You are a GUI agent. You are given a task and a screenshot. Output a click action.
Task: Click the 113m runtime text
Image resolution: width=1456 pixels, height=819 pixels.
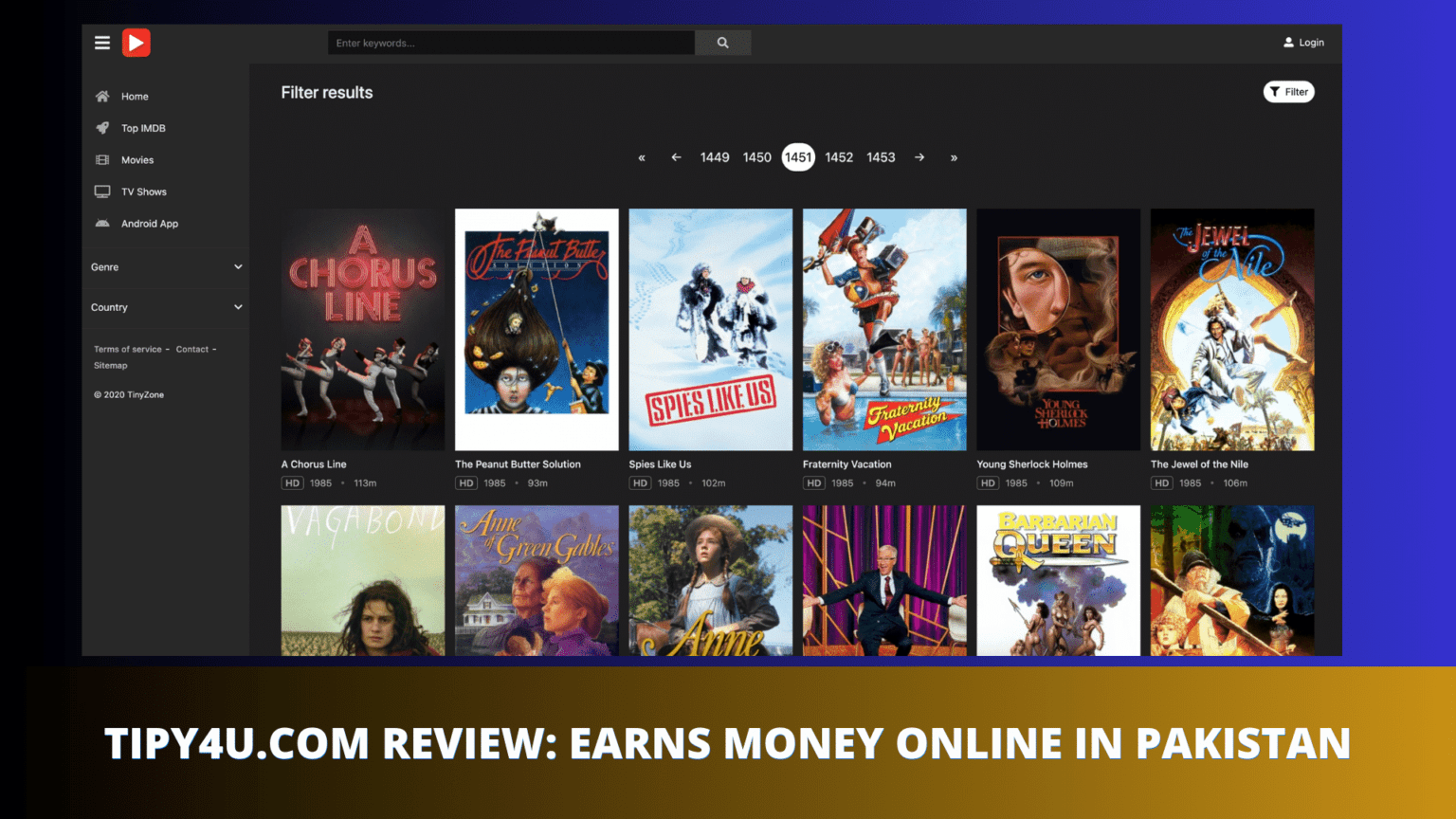tap(365, 483)
